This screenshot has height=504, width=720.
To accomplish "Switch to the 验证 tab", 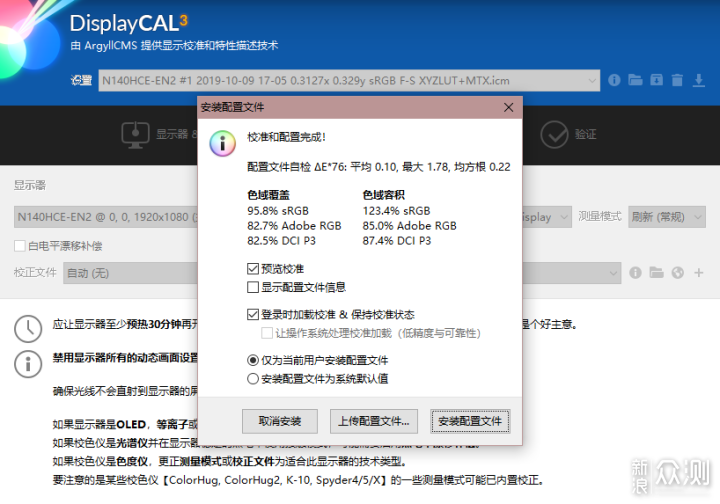I will click(x=570, y=134).
